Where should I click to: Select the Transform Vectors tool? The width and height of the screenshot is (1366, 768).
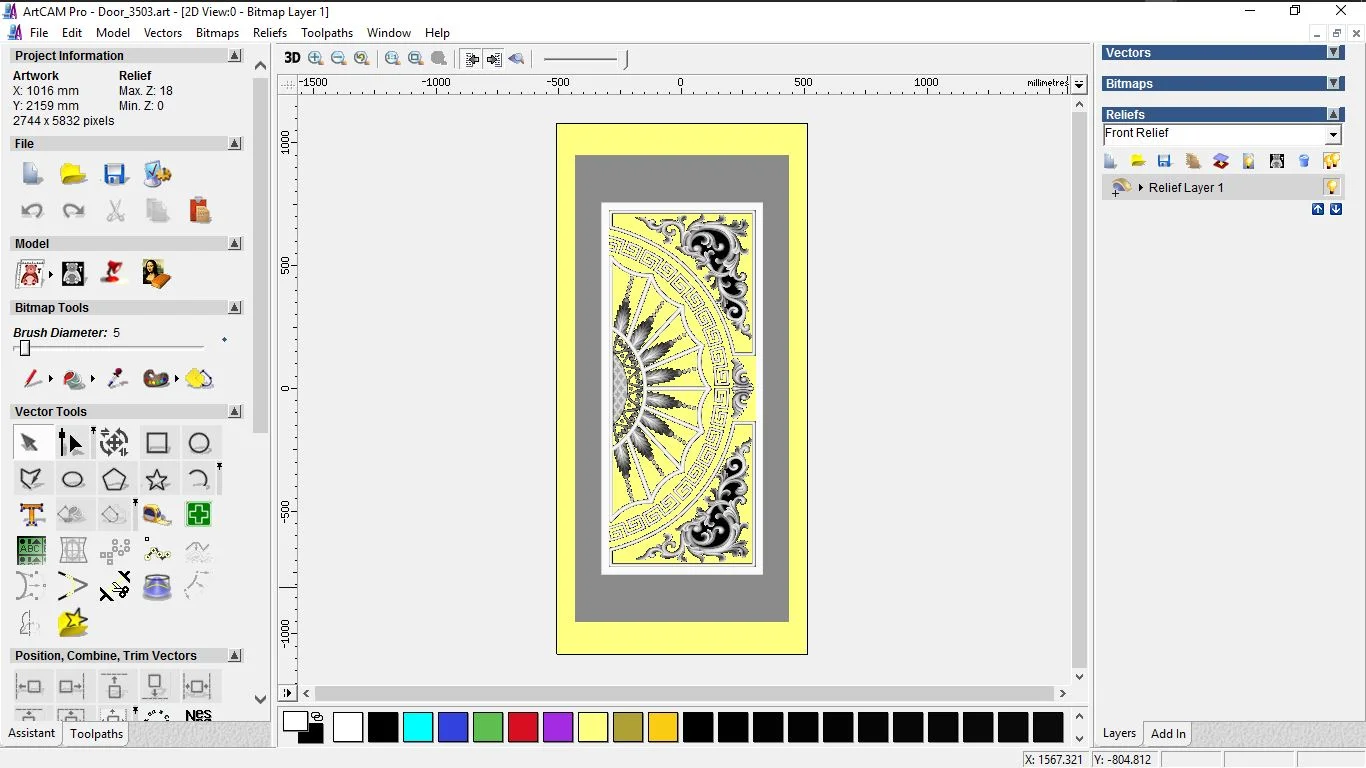[112, 442]
